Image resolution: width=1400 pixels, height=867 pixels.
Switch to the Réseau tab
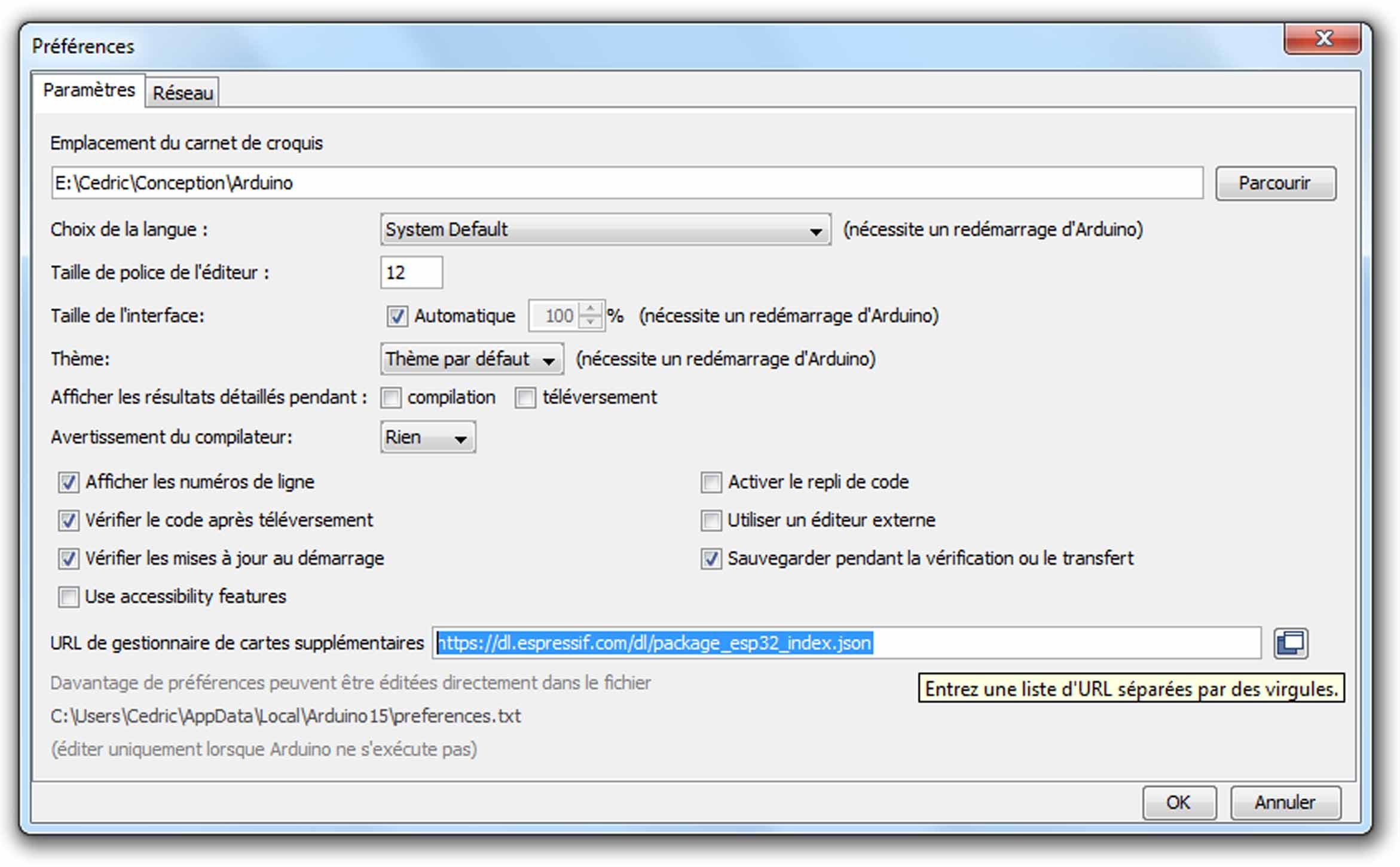[182, 93]
